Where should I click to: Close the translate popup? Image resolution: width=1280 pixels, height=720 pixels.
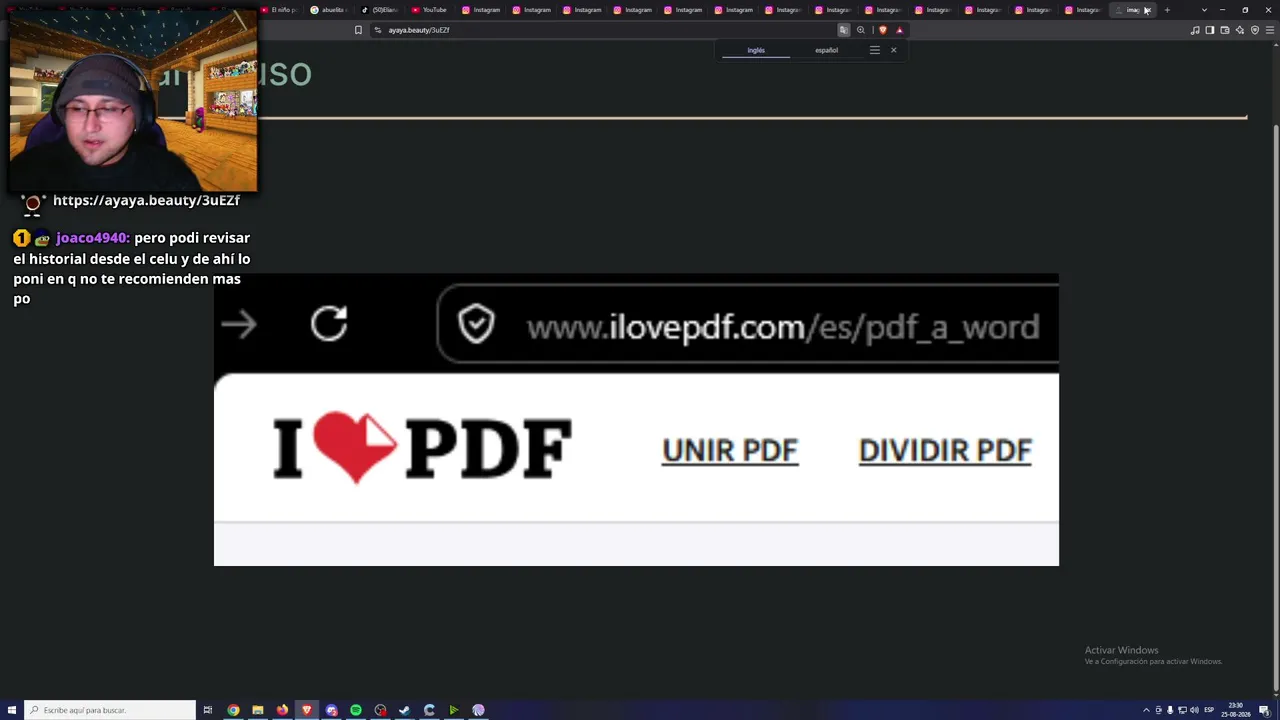click(893, 50)
